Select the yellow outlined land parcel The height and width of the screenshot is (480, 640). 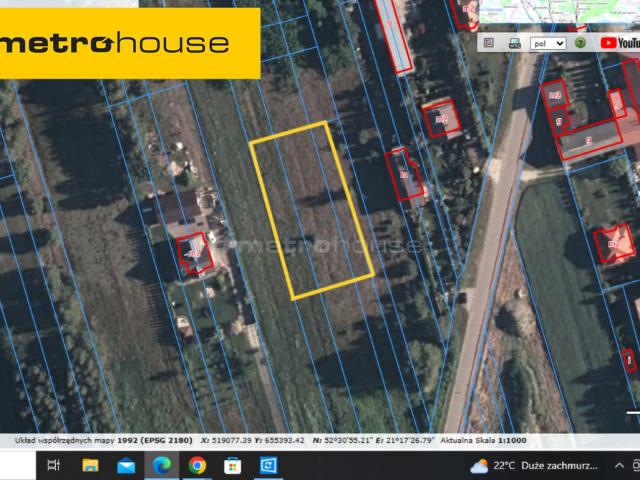pyautogui.click(x=310, y=210)
